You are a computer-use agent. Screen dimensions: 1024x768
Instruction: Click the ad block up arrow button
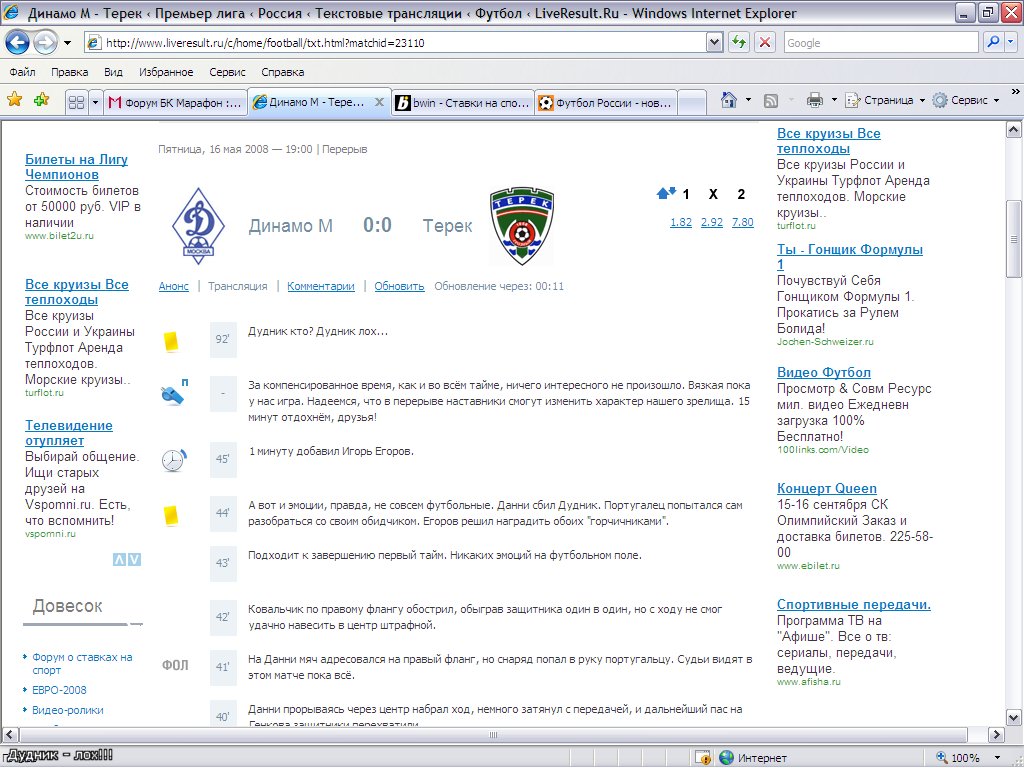119,560
